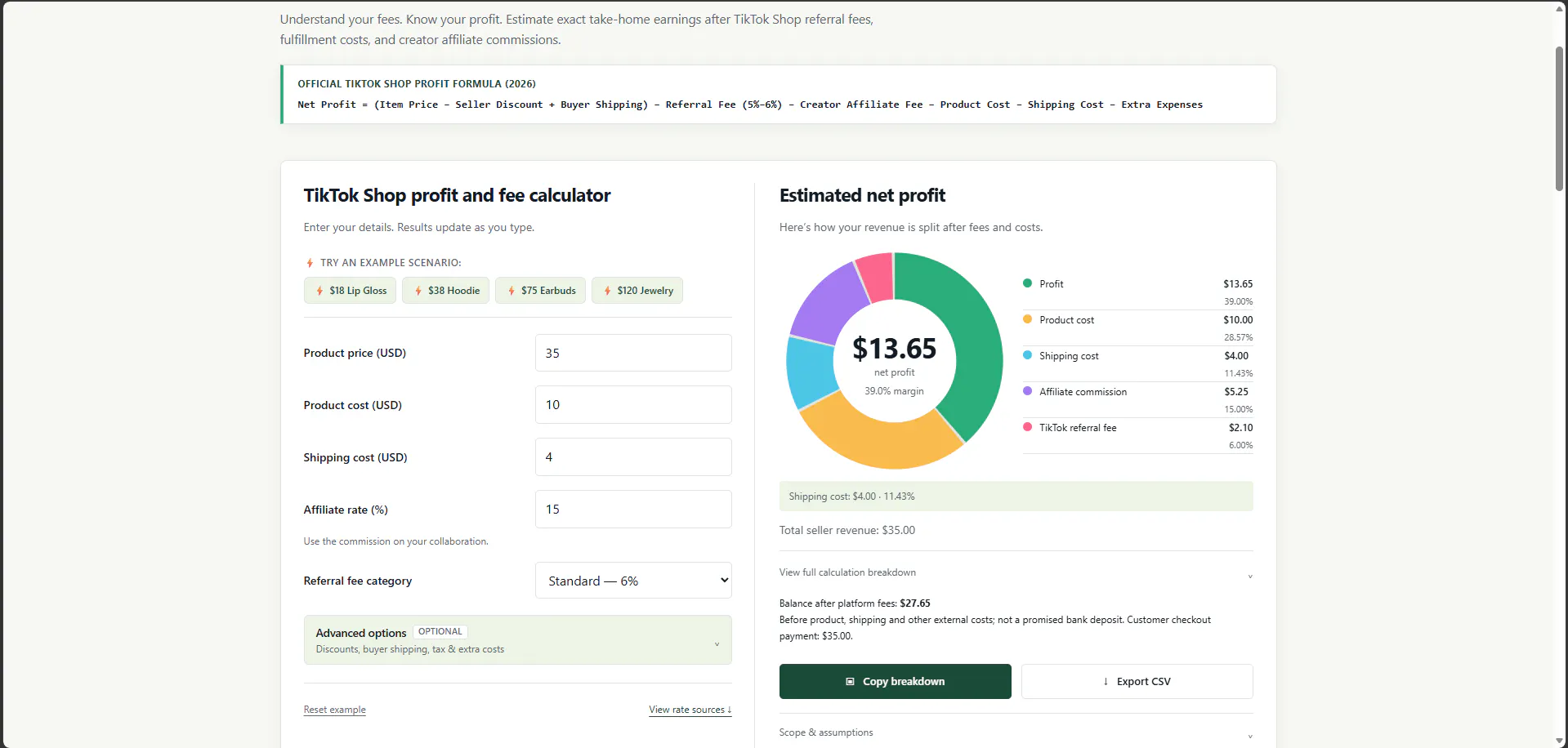Click the Affiliate rate (%) input field
The image size is (1568, 748).
pos(633,510)
